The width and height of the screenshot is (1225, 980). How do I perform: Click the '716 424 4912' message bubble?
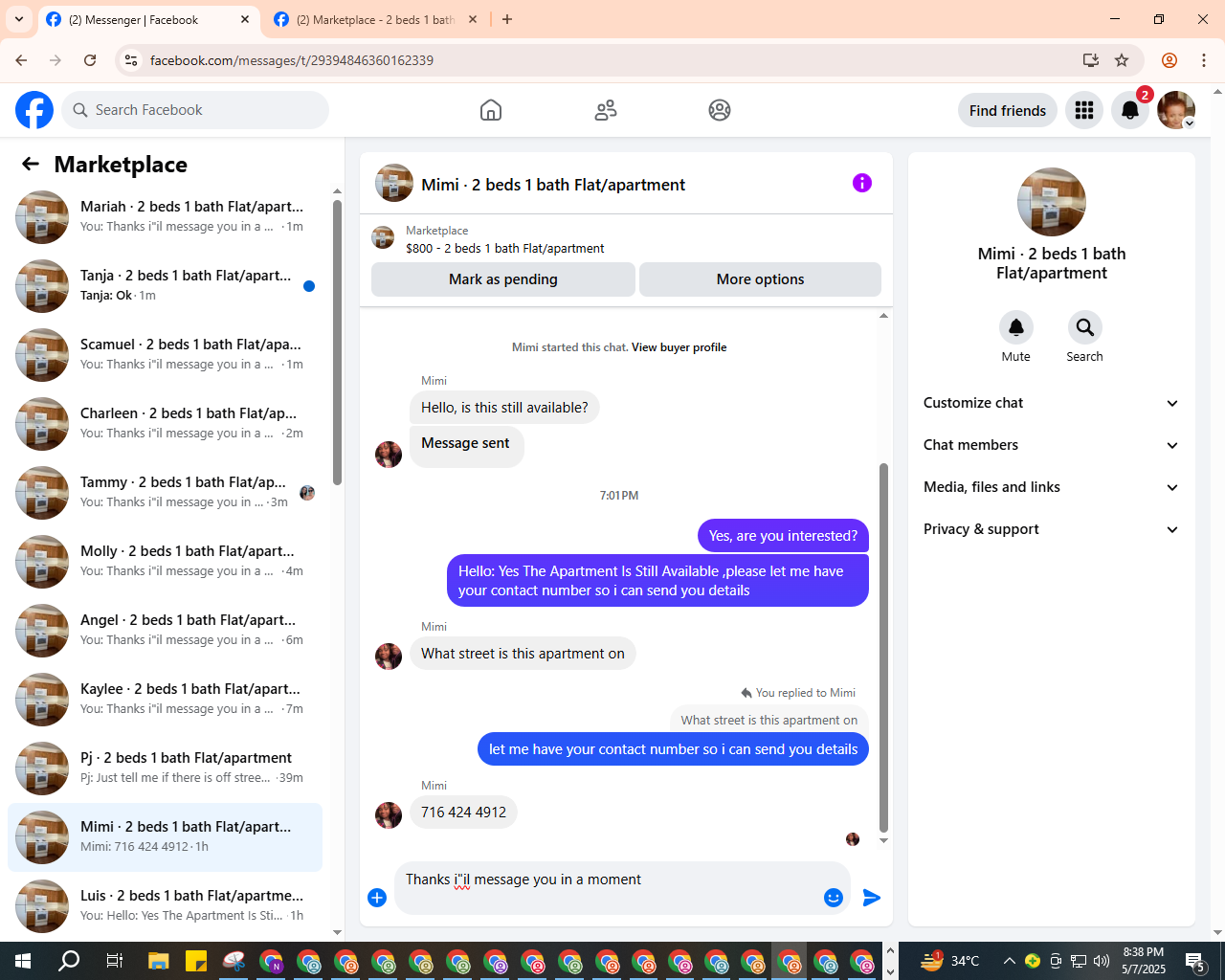[x=464, y=813]
